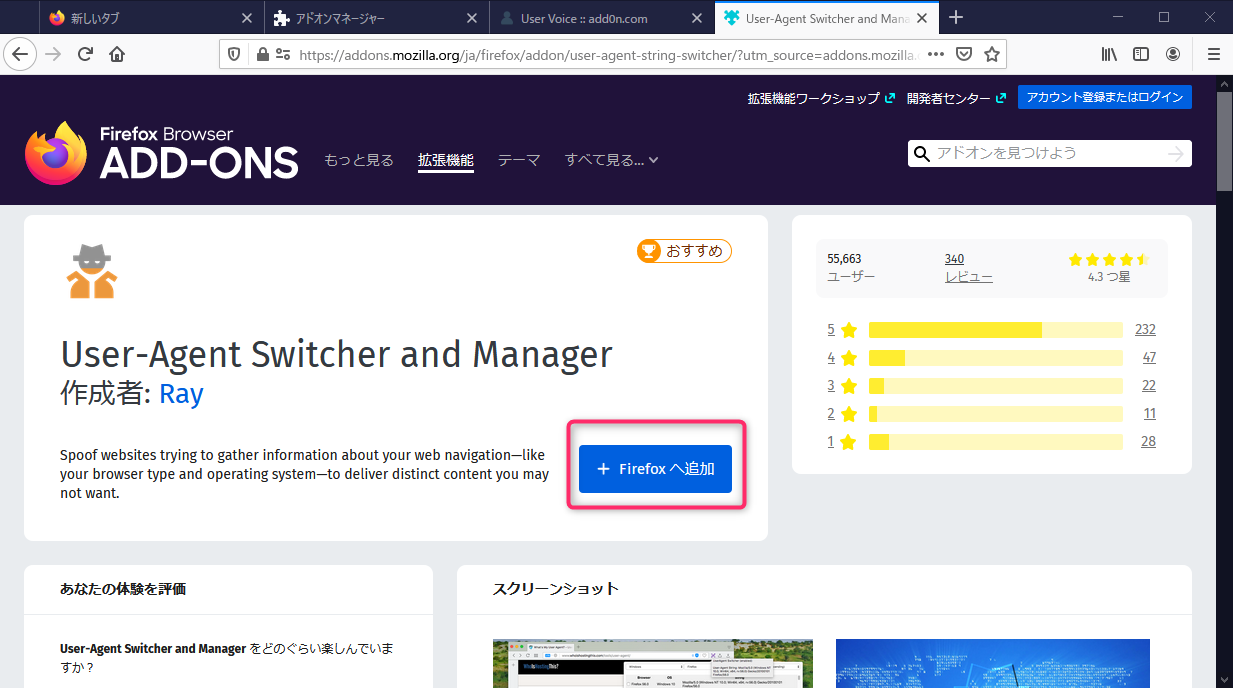This screenshot has width=1233, height=688.
Task: Open the もっと見る navigation item
Action: click(x=359, y=160)
